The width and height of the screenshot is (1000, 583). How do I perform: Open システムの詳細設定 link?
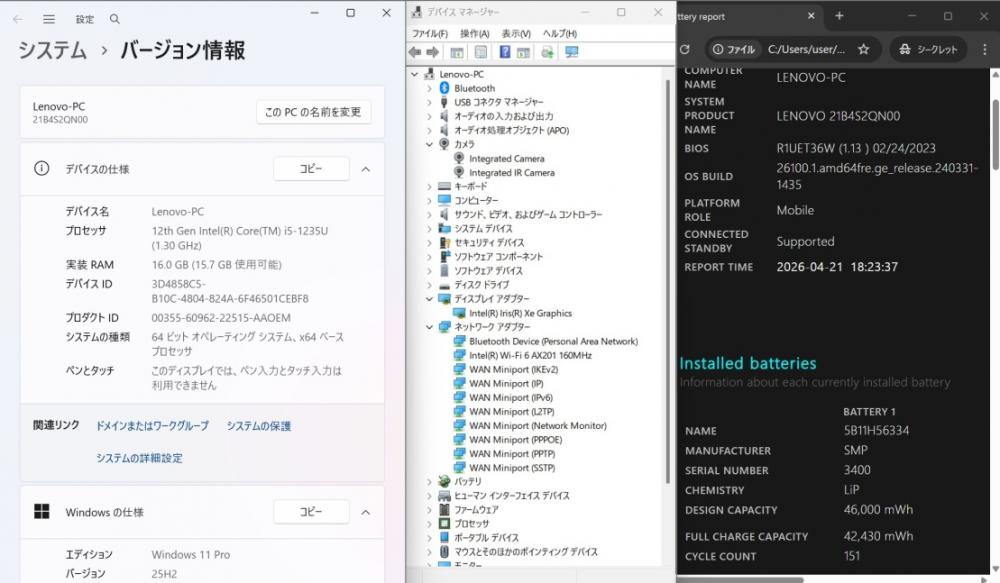tap(139, 458)
